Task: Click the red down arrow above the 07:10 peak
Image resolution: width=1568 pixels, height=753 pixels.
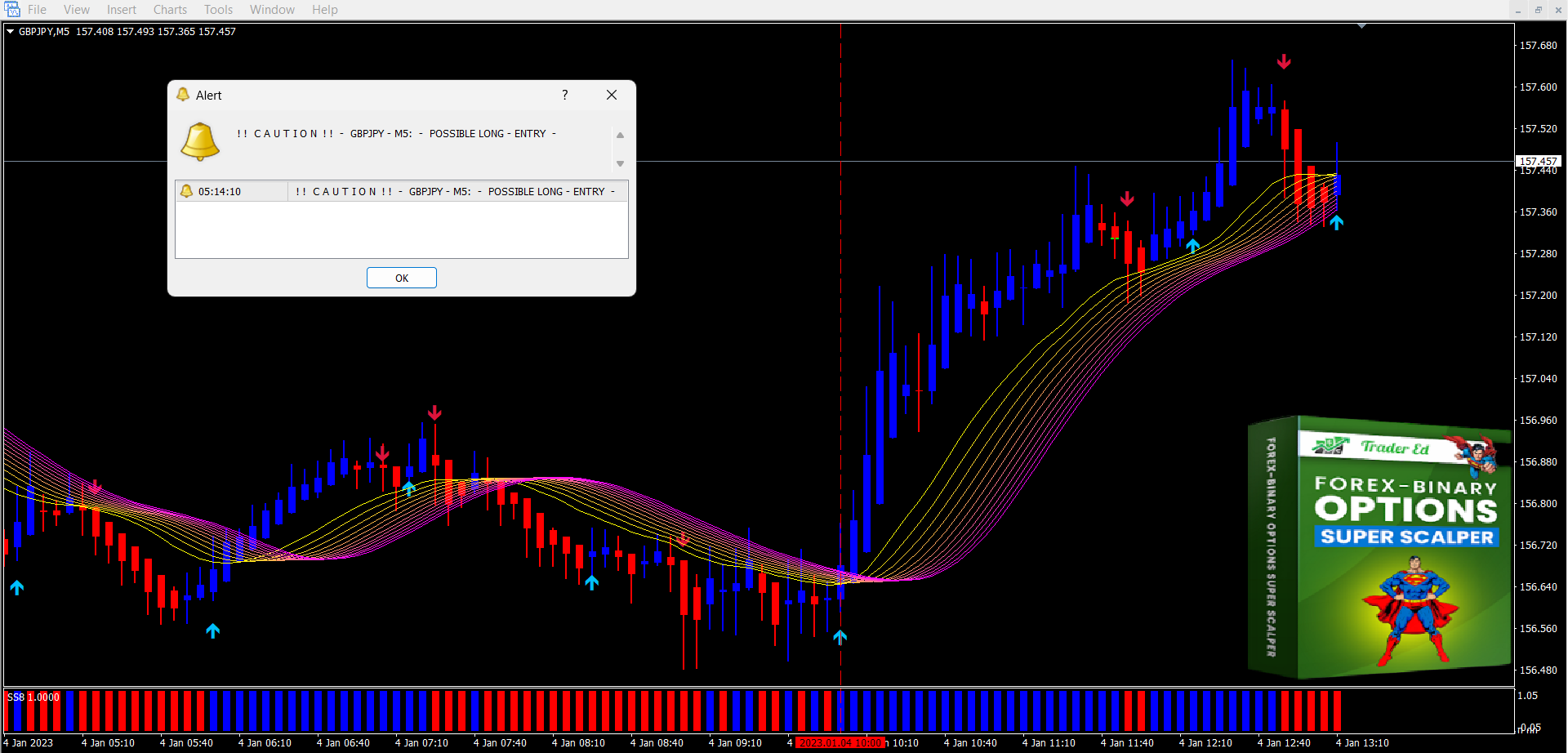Action: [434, 413]
